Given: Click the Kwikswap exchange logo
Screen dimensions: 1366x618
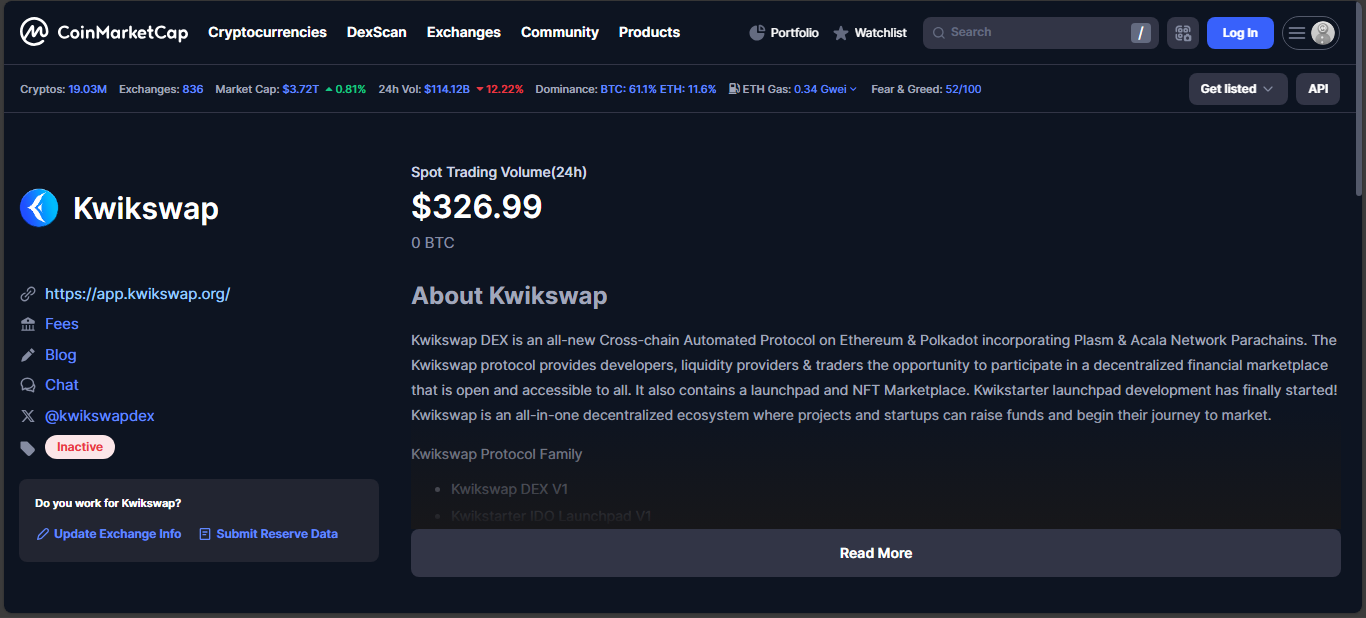Looking at the screenshot, I should (x=39, y=208).
